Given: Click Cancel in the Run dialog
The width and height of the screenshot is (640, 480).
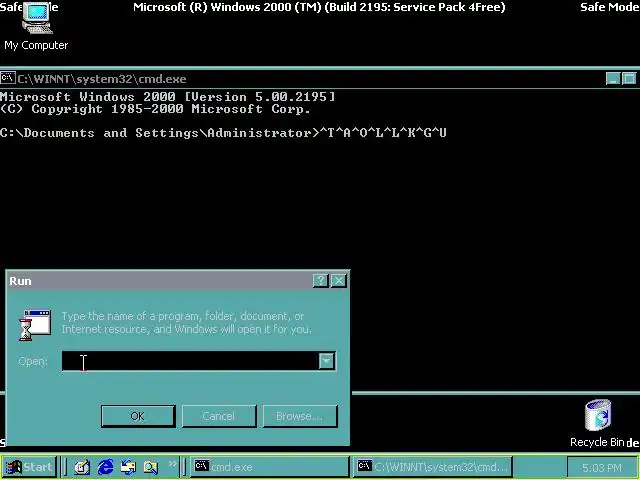Looking at the screenshot, I should [x=219, y=416].
